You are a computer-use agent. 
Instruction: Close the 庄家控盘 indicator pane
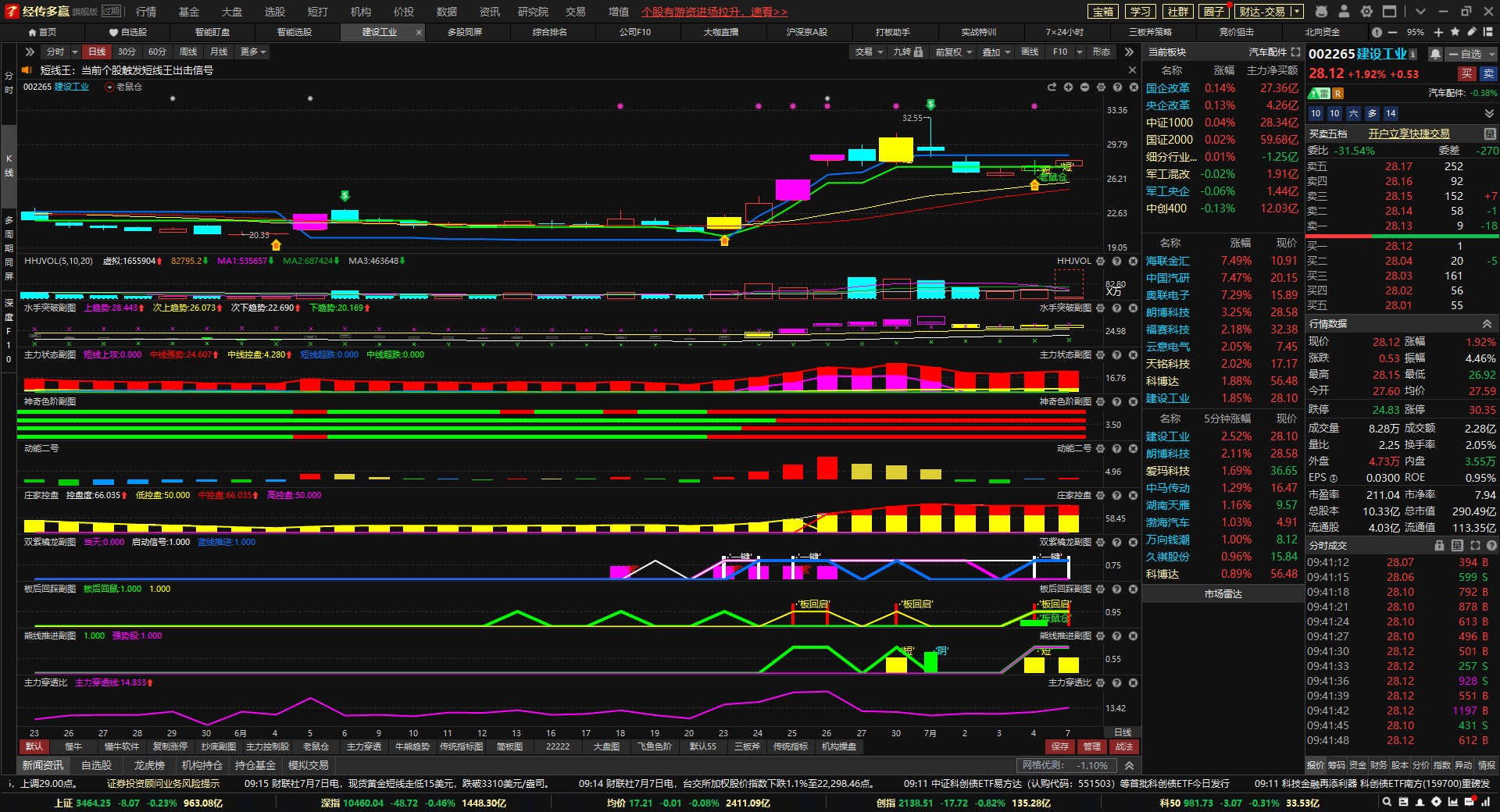click(1133, 495)
